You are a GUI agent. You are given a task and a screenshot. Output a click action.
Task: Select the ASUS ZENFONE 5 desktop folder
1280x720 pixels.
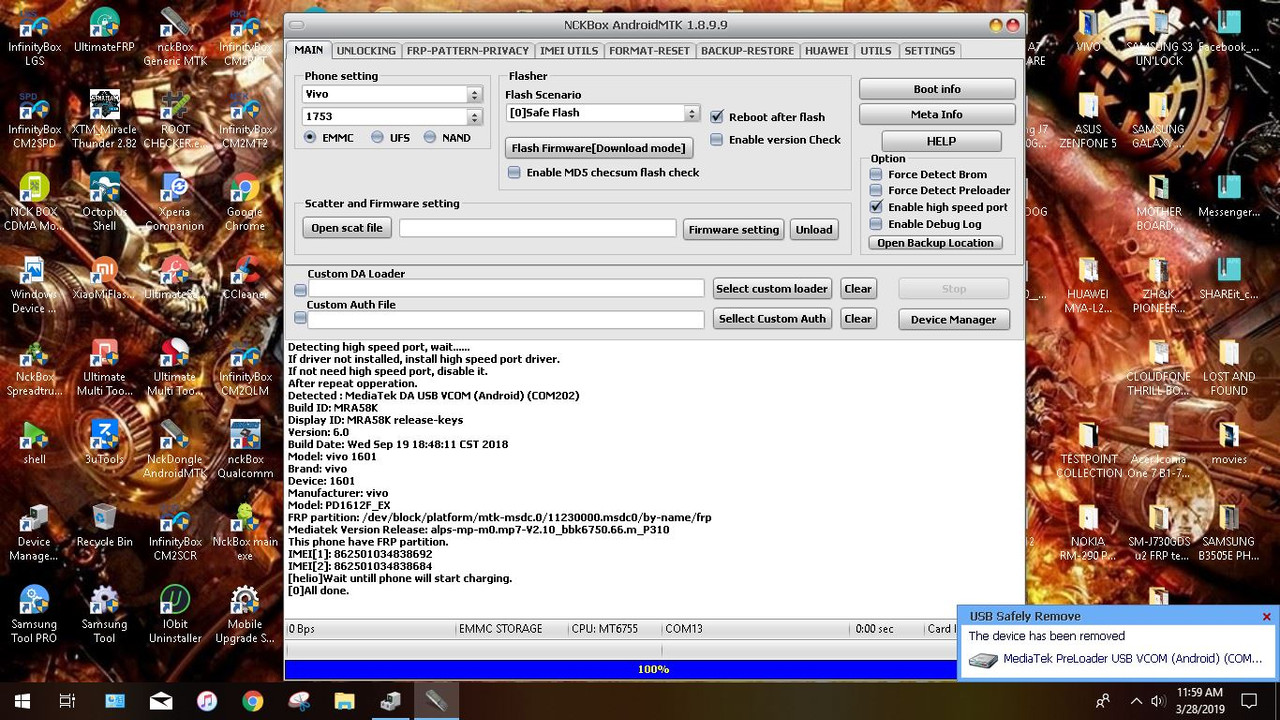[1088, 119]
